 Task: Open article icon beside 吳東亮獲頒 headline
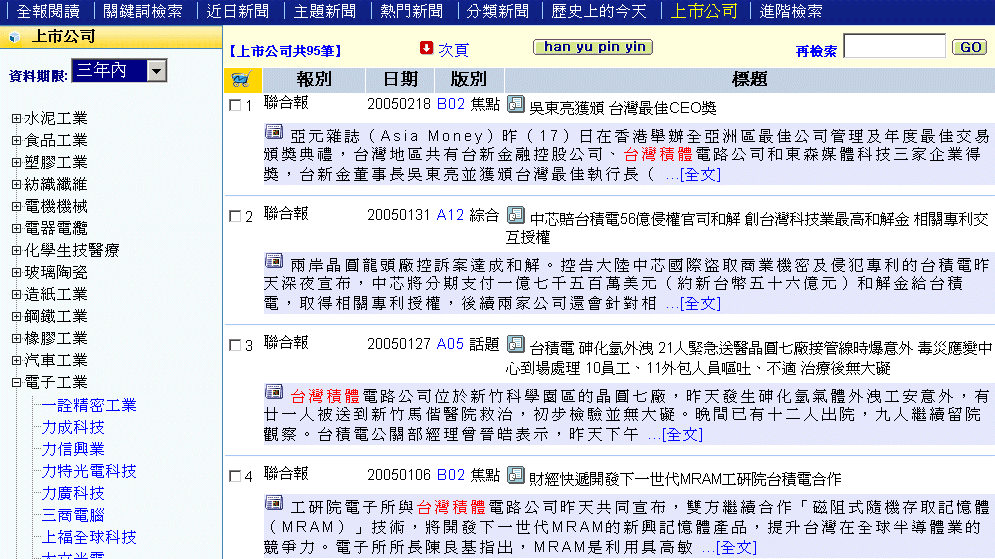pyautogui.click(x=516, y=104)
